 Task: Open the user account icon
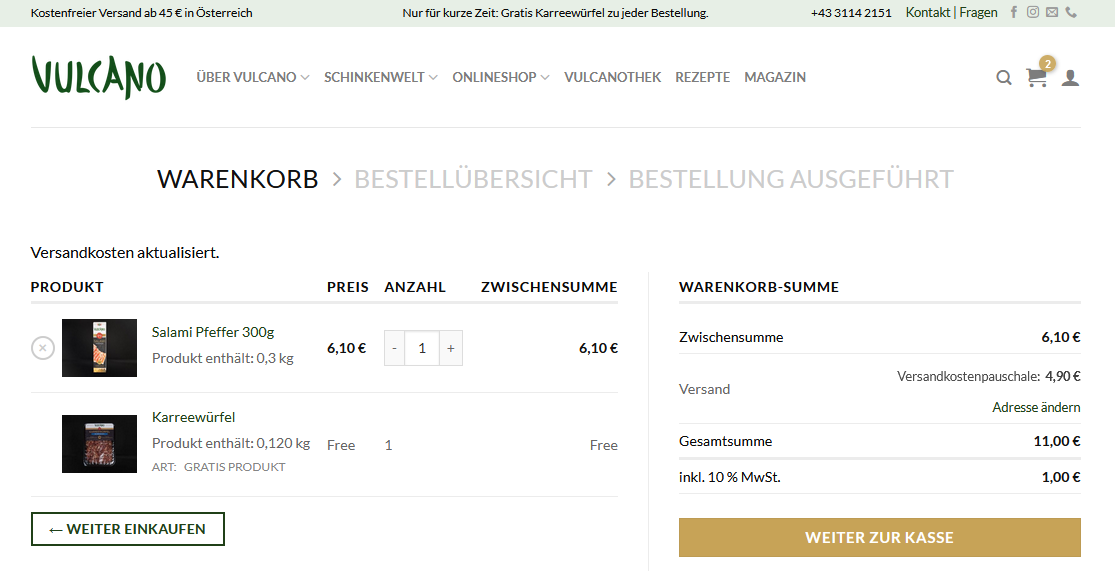[1070, 78]
